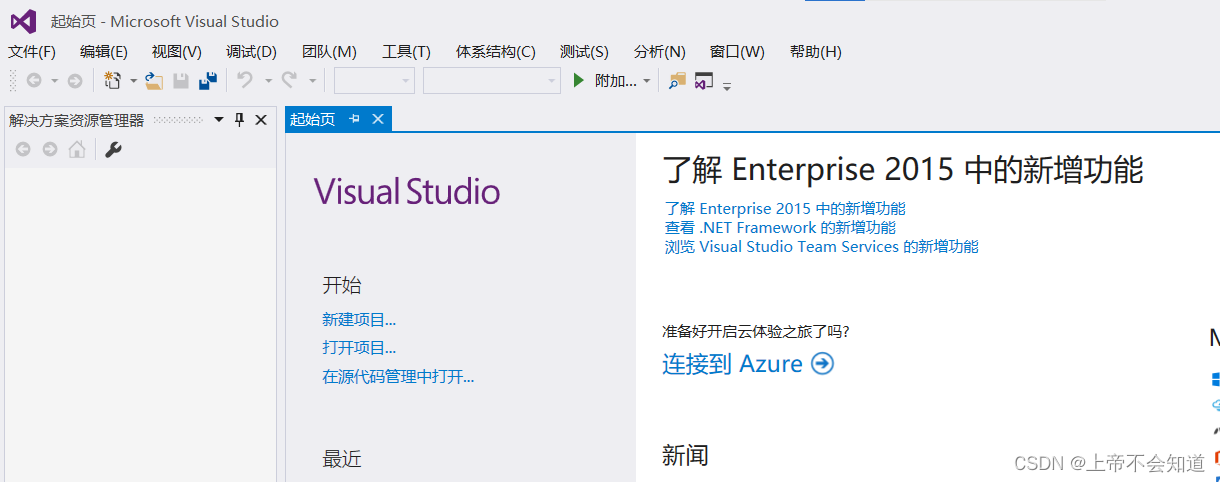
Task: Click the Visual Studio window toolbar icon
Action: pos(704,81)
